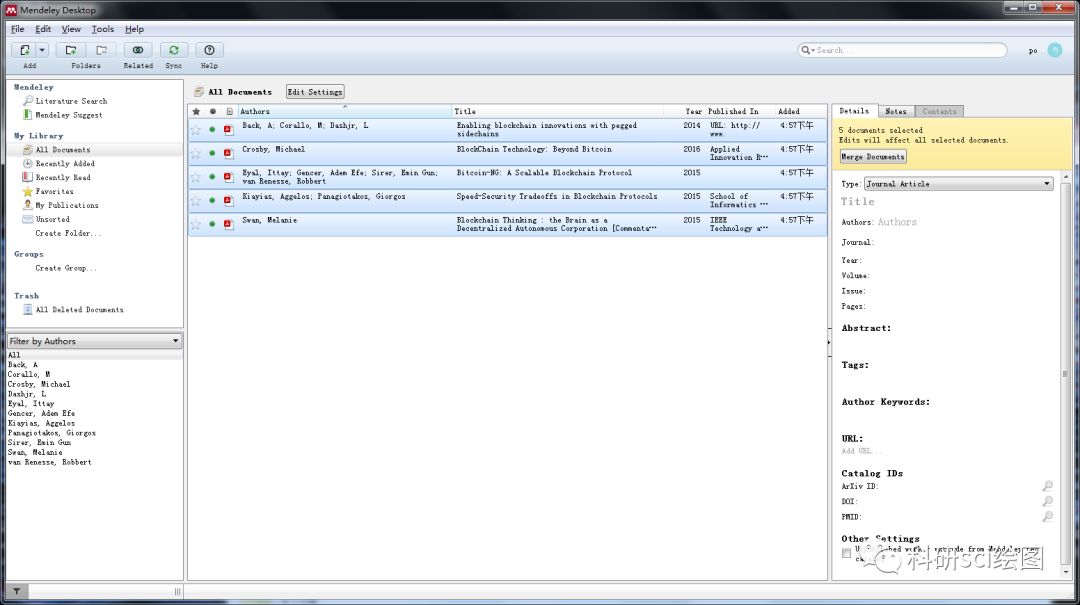Show Recently Read documents
Image resolution: width=1080 pixels, height=605 pixels.
tap(63, 177)
